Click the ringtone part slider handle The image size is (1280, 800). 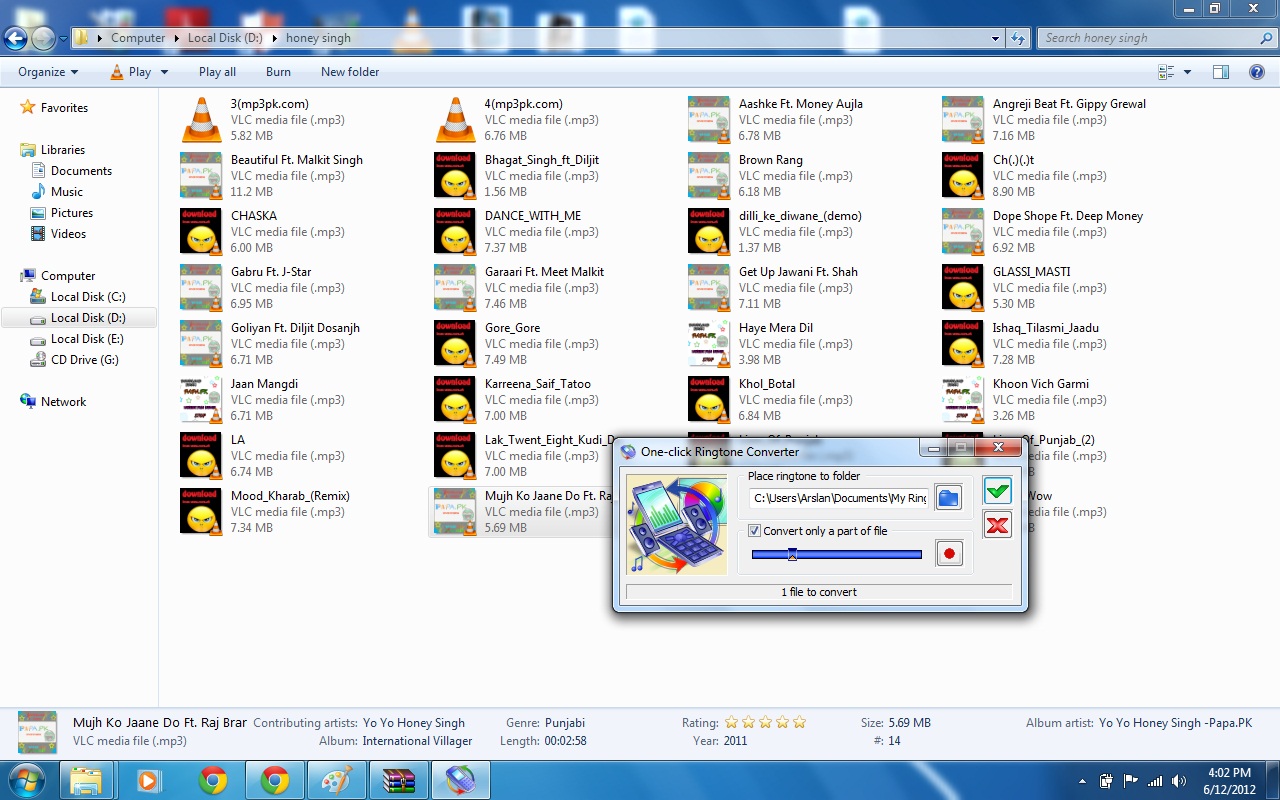[792, 554]
